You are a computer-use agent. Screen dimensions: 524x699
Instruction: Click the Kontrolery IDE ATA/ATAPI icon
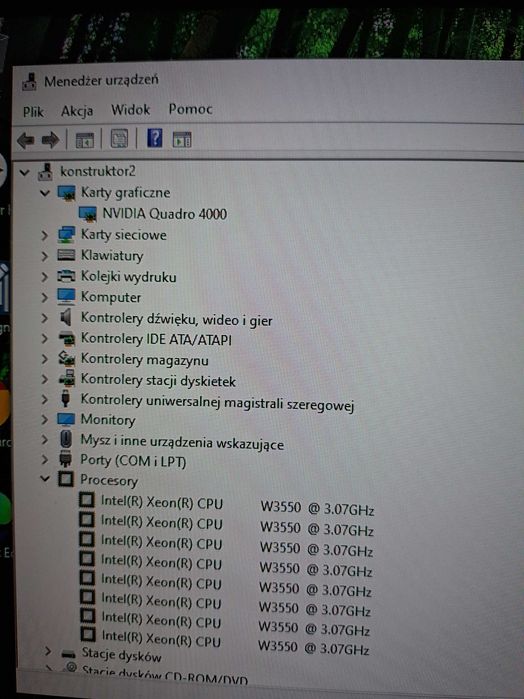(67, 338)
